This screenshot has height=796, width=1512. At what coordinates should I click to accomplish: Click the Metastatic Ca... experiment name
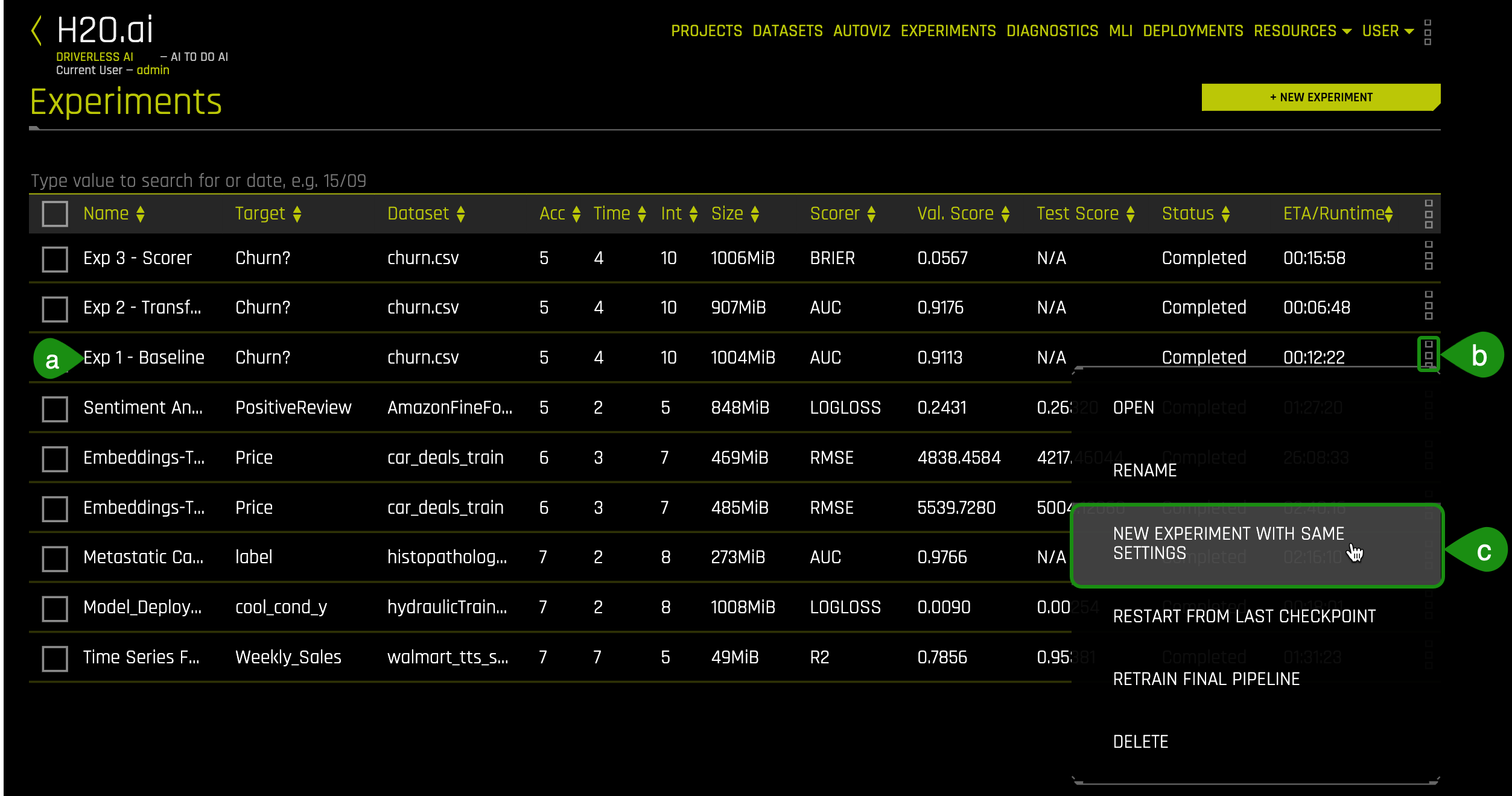(x=144, y=557)
